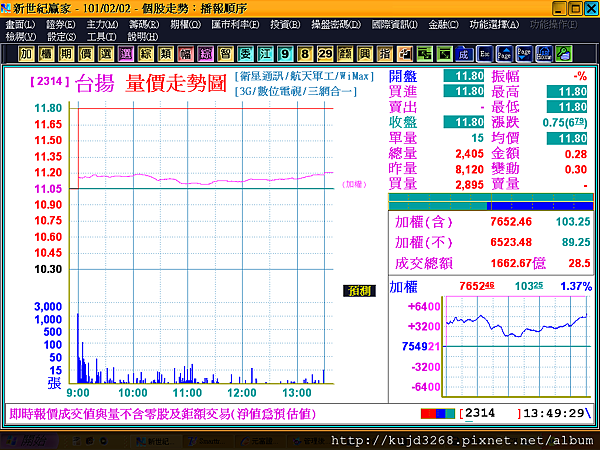Click the Page Up toolbar icon

point(504,54)
